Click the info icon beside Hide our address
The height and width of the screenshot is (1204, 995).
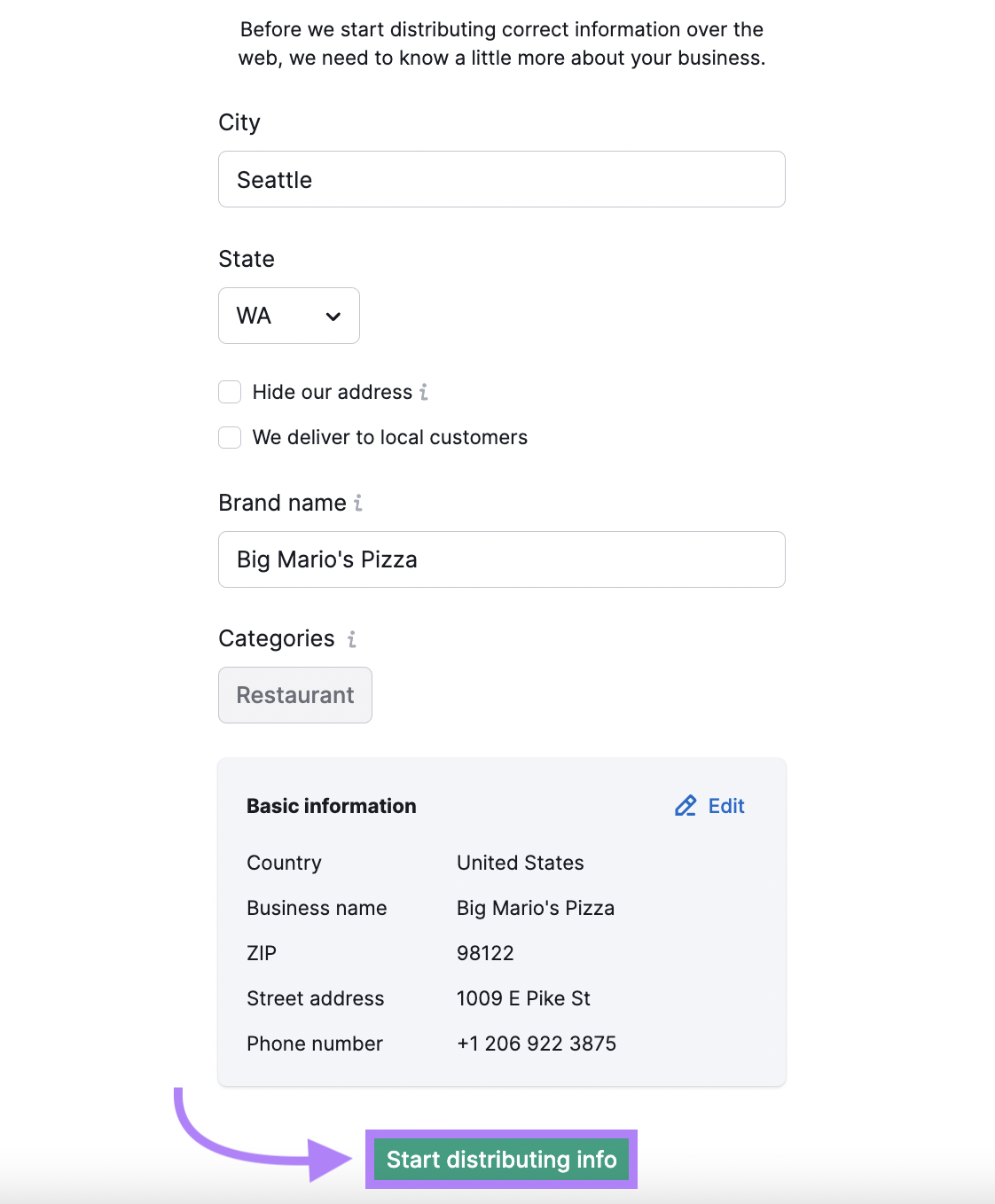tap(423, 392)
